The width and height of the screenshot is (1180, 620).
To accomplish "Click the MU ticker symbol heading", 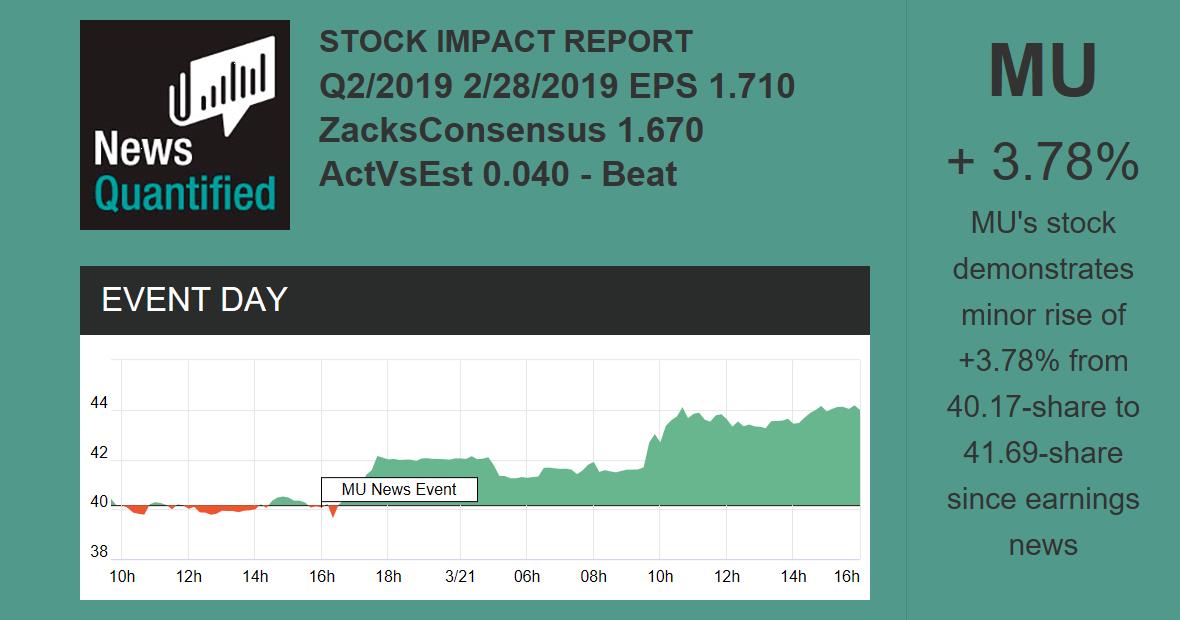I will pos(1043,71).
